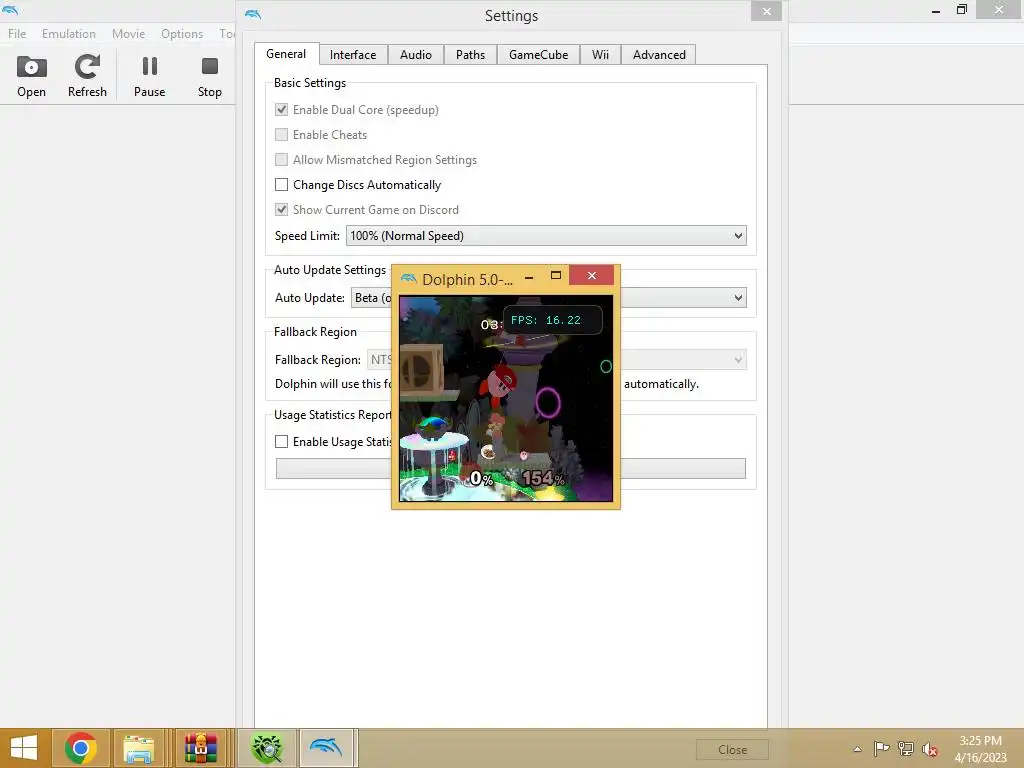
Task: Open the Windows Start button
Action: coord(24,748)
